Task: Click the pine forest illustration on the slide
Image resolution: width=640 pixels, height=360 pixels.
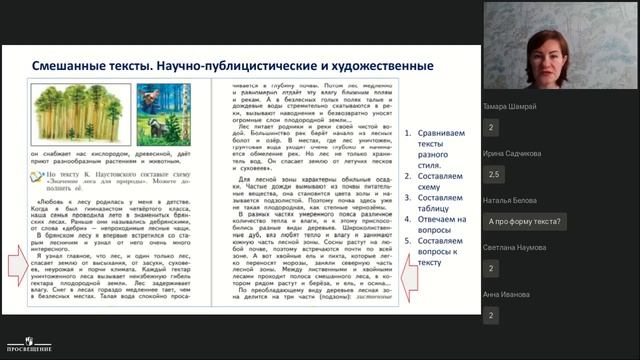Action: (81, 114)
